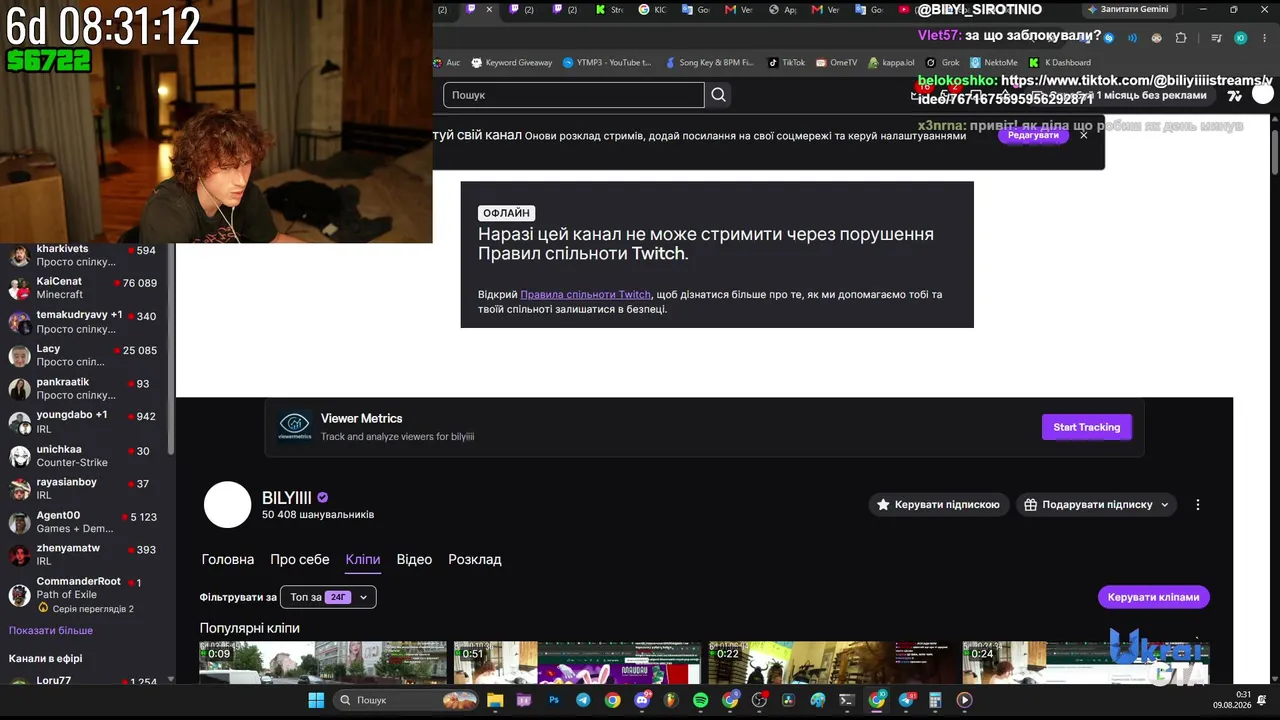Launch Photoshop from the taskbar

(x=554, y=700)
